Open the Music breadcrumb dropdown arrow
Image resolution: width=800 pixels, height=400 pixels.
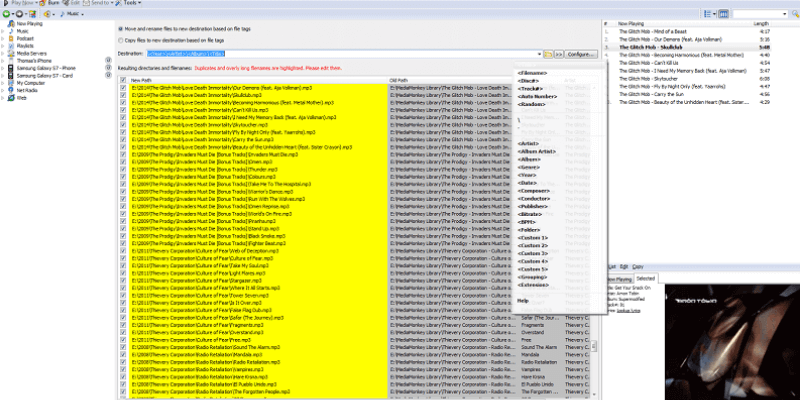[82, 14]
